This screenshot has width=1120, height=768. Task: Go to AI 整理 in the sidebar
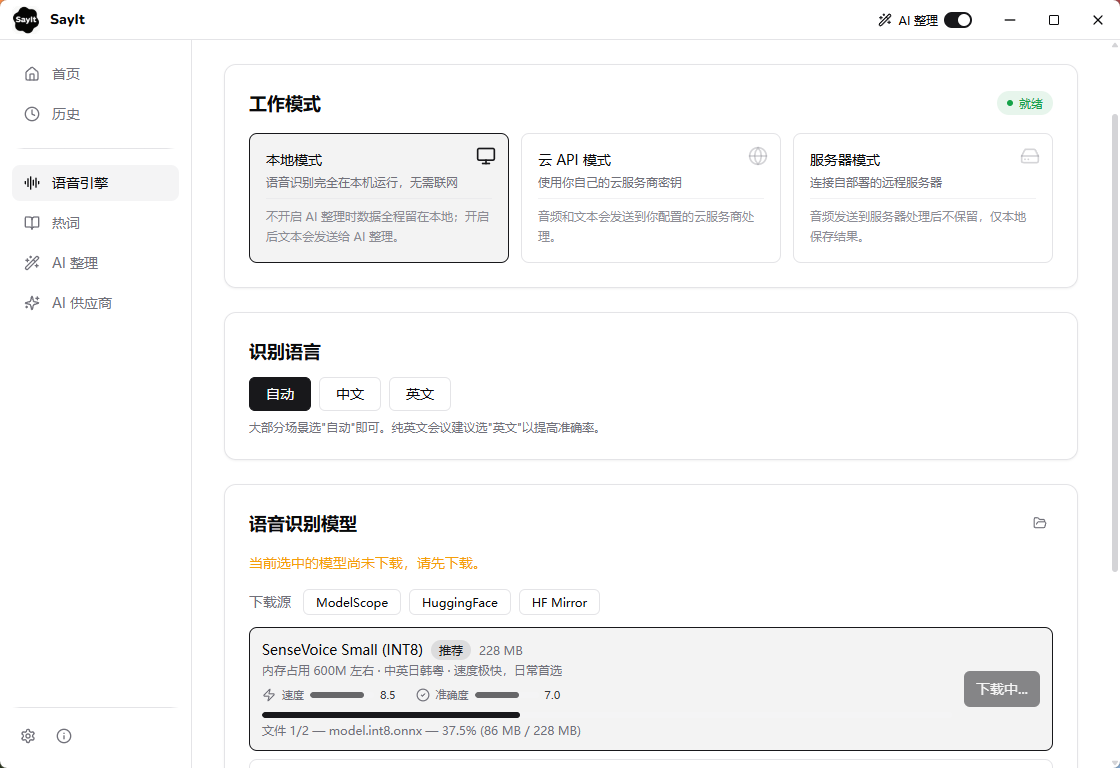(x=96, y=263)
